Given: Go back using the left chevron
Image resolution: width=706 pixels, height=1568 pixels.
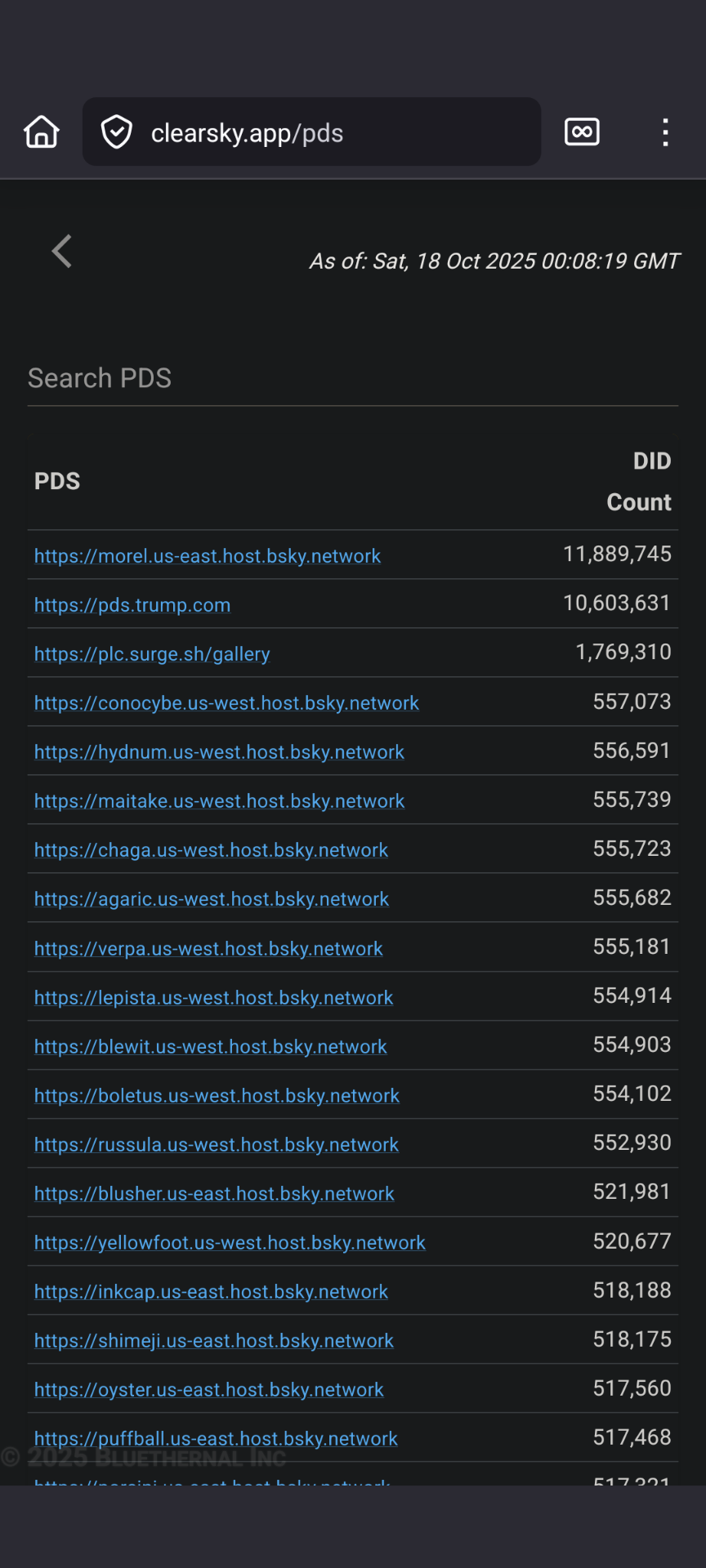Looking at the screenshot, I should [62, 251].
